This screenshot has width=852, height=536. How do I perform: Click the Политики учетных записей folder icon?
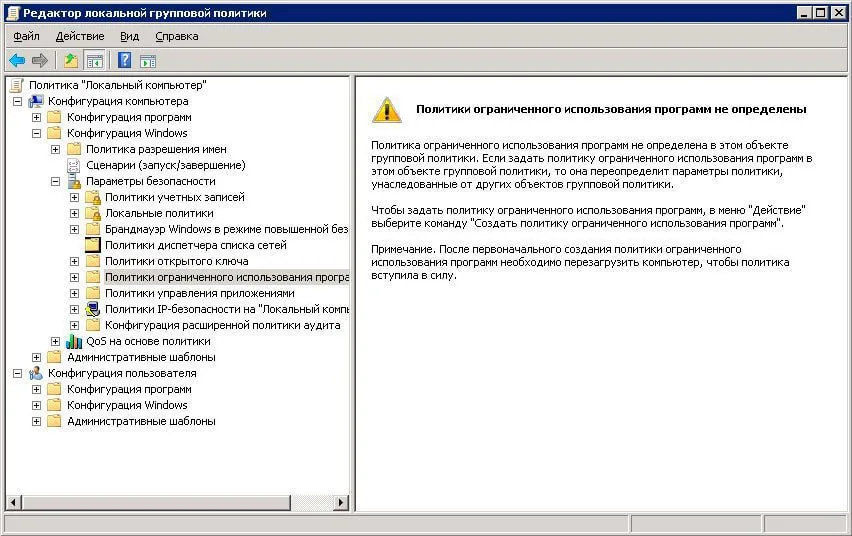[x=93, y=197]
